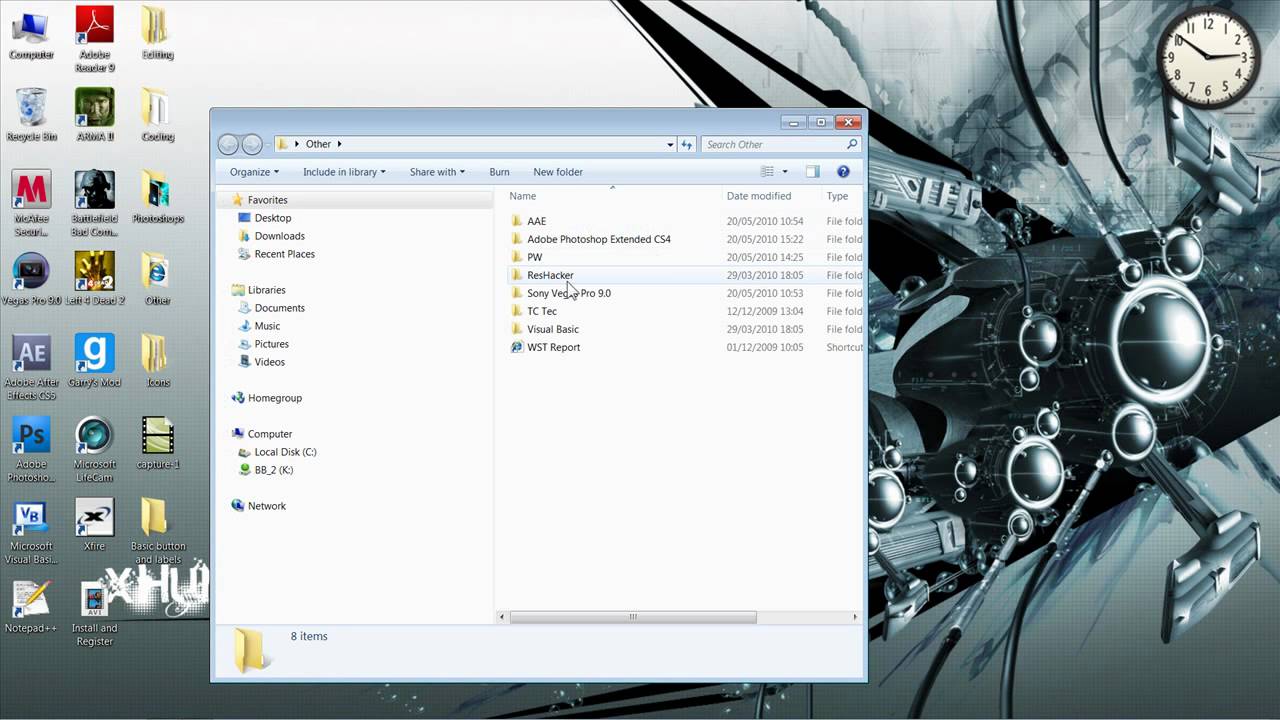The image size is (1280, 720).
Task: Launch Adobe After Effects CS5 shortcut
Action: tap(31, 368)
